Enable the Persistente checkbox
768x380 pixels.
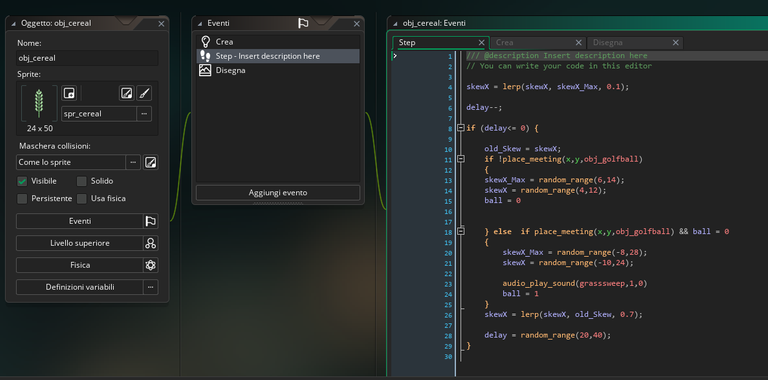(22, 199)
